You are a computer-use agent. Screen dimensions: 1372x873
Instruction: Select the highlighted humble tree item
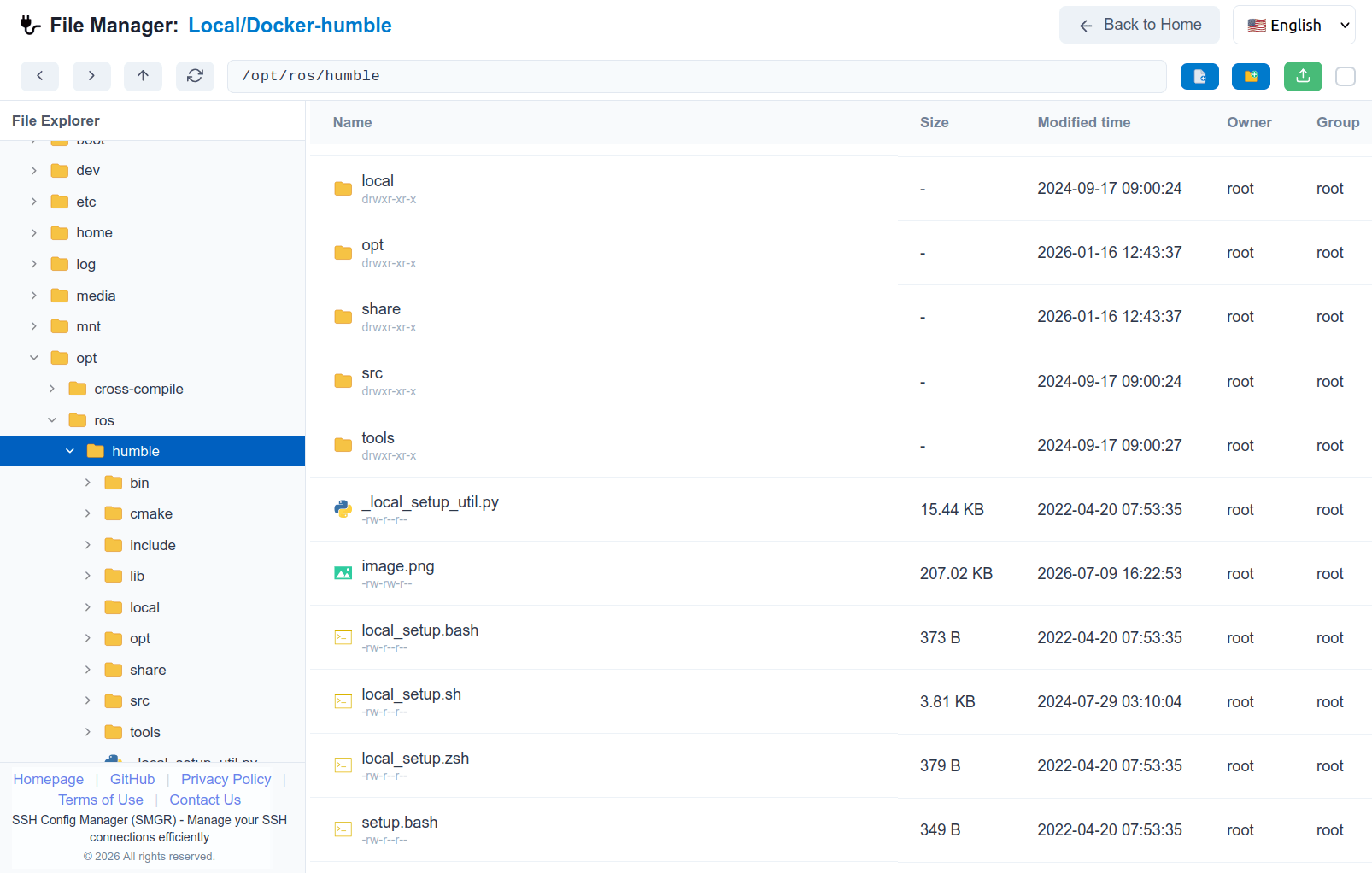pos(152,451)
